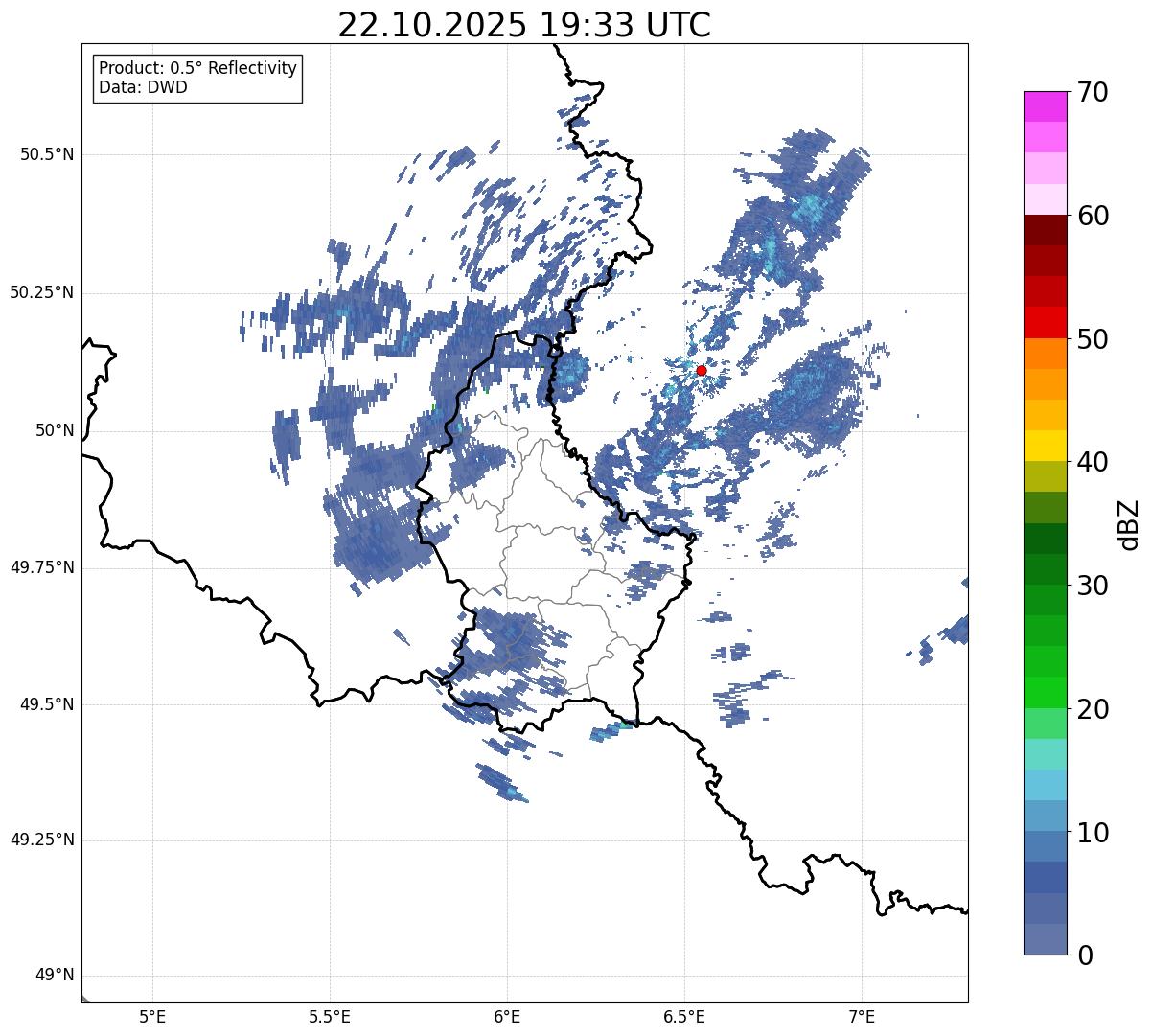
Task: Click the bright red swatch just above 50 dBZ
Action: coord(1045,323)
